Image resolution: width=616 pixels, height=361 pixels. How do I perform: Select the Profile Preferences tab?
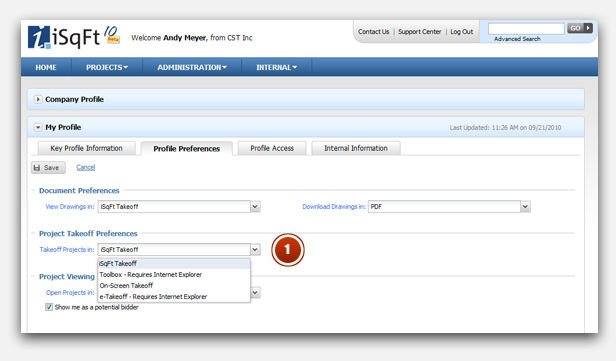187,148
